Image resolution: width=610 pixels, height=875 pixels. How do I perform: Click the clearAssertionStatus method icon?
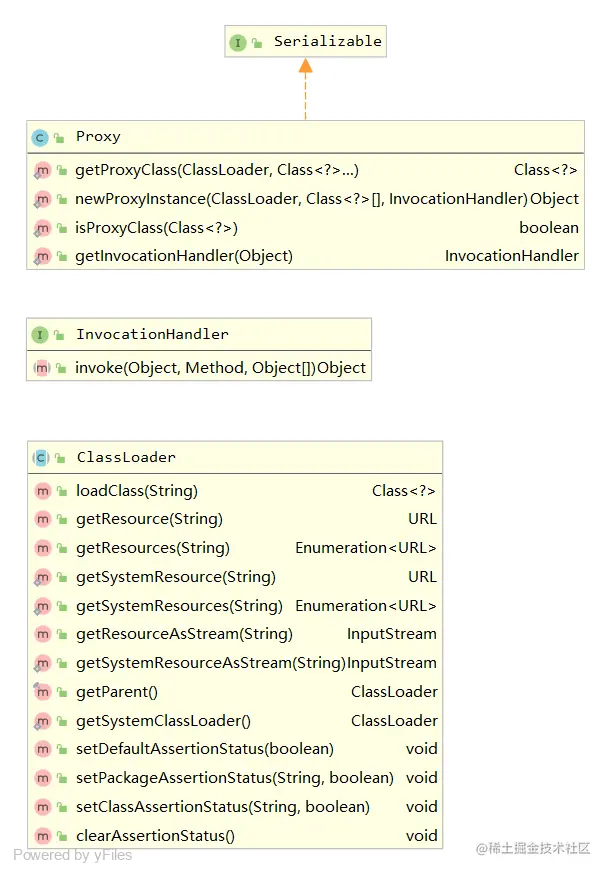coord(43,836)
